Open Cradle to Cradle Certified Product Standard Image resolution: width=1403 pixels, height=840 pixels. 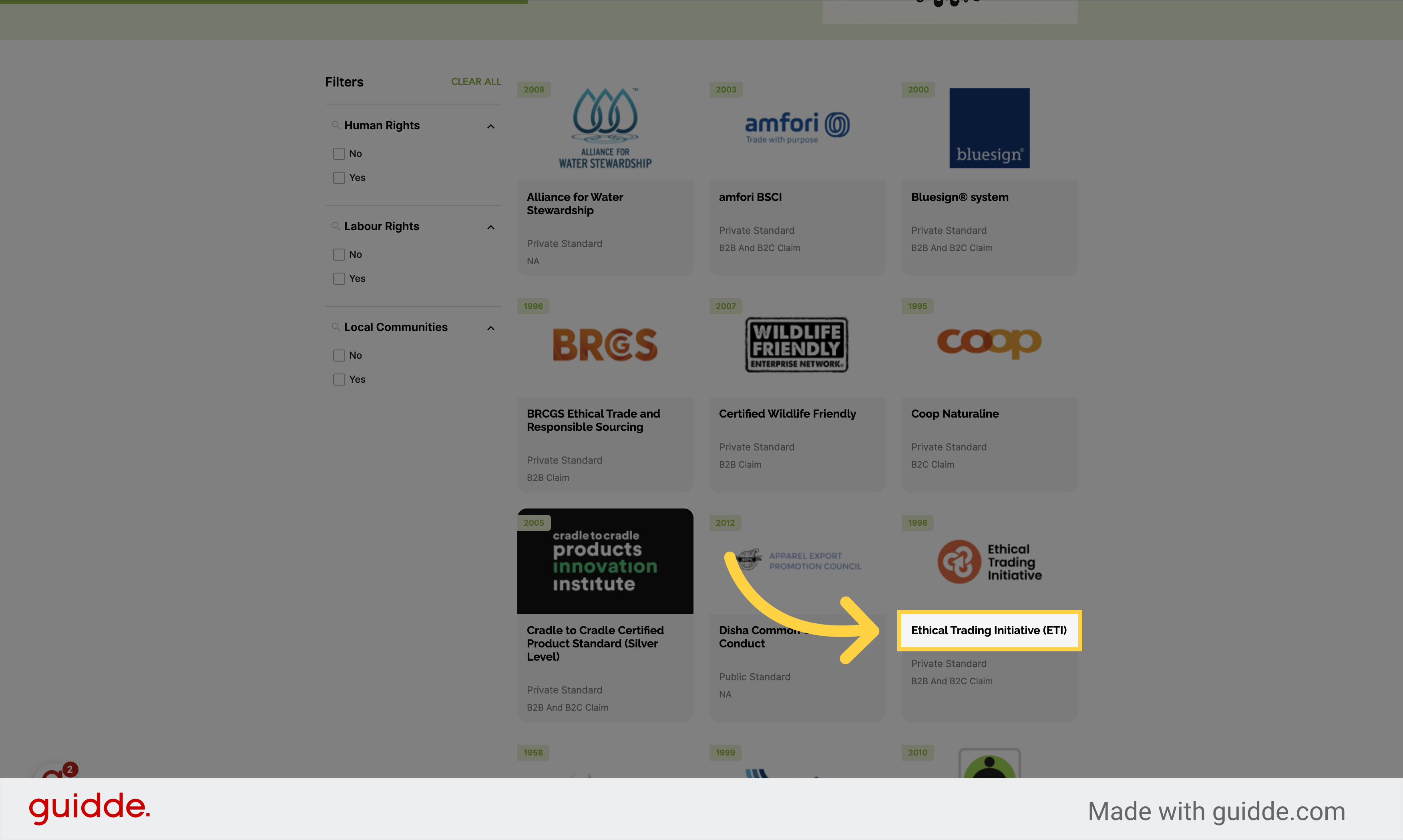pyautogui.click(x=595, y=643)
